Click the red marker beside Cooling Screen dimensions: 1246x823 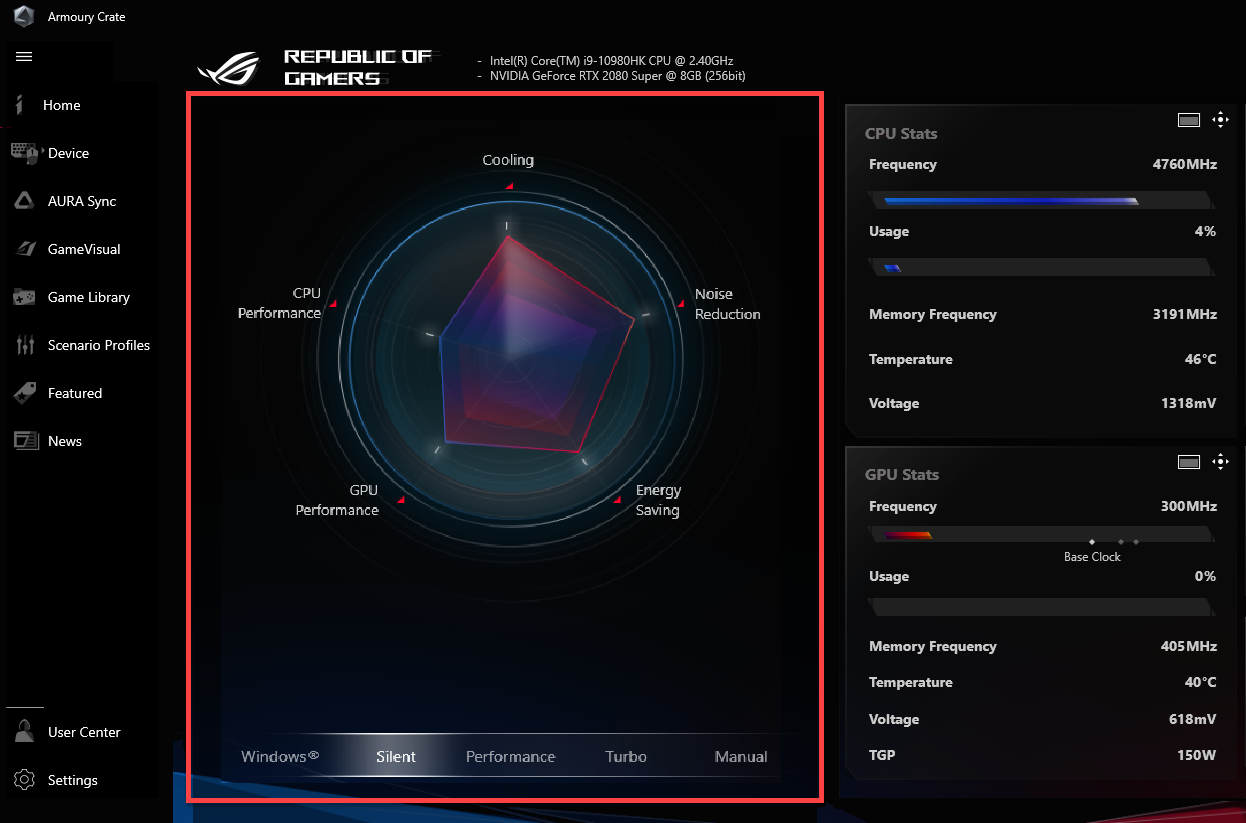[x=509, y=186]
